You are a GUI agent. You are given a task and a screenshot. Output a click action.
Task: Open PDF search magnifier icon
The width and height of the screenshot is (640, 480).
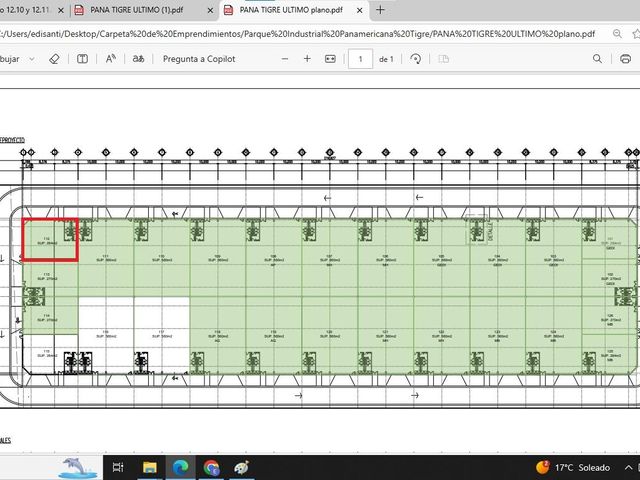[597, 59]
